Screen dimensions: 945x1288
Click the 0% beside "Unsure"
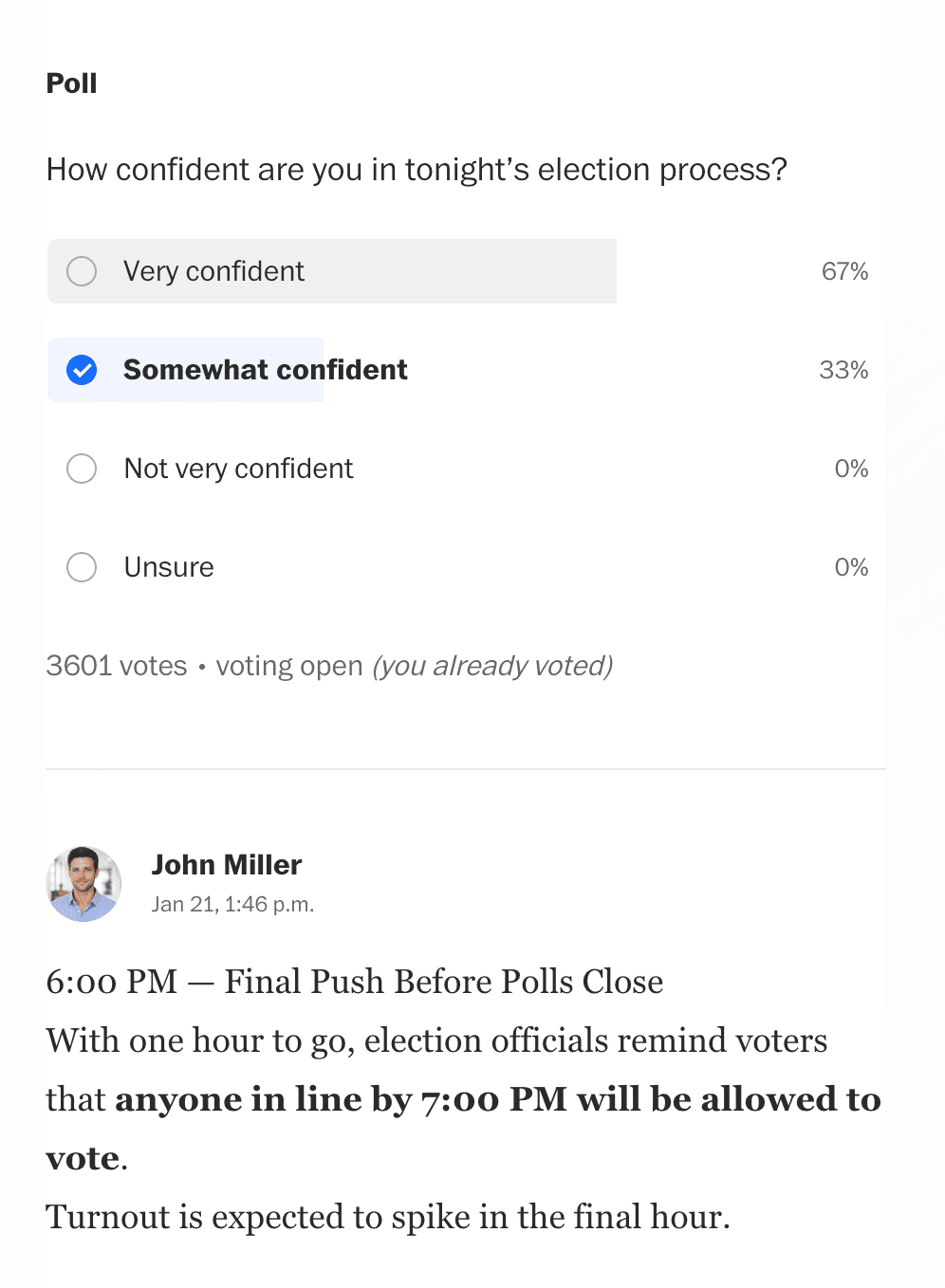[x=851, y=567]
